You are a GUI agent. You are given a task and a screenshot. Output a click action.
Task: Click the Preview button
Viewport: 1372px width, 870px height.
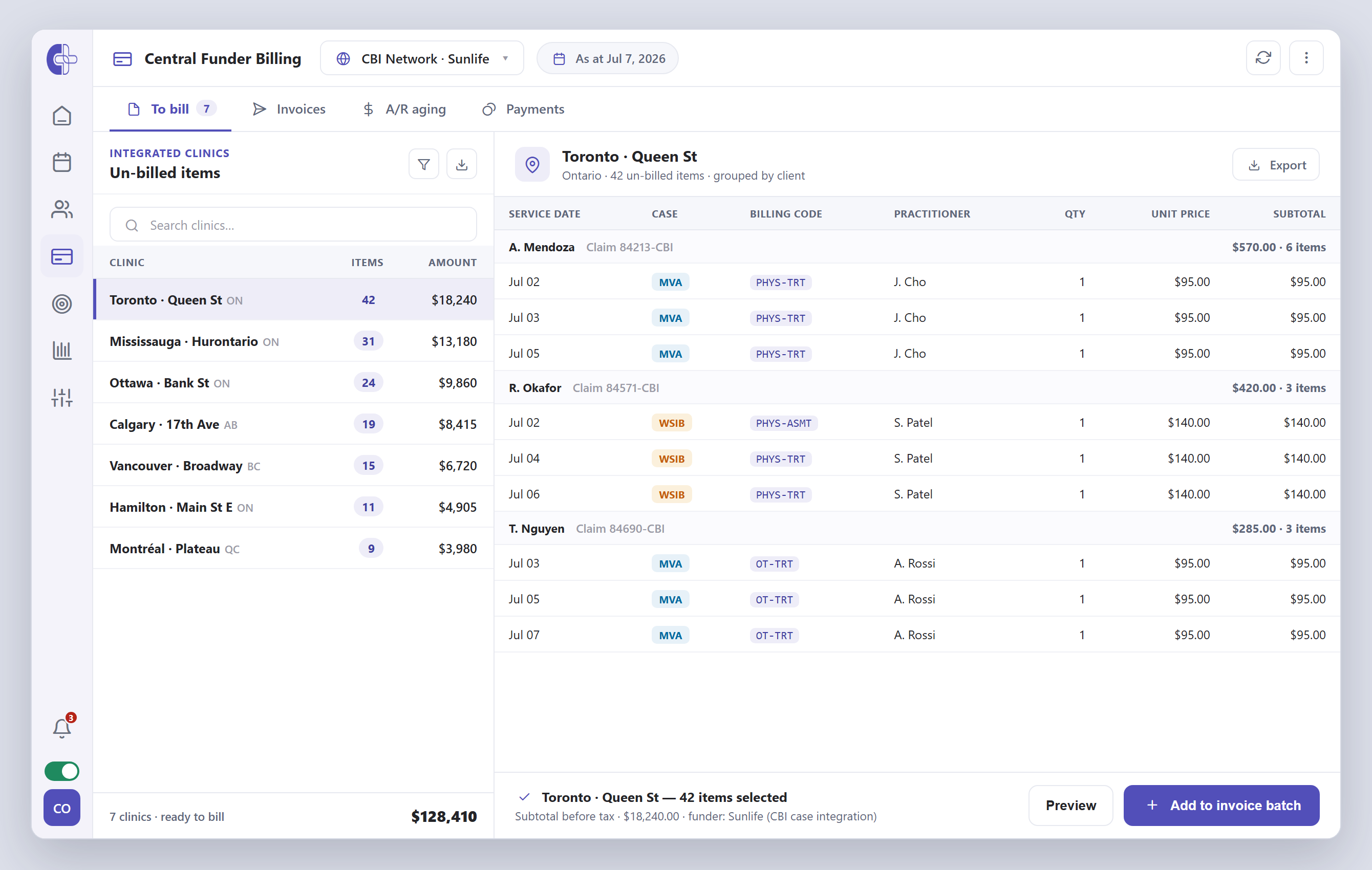1070,806
